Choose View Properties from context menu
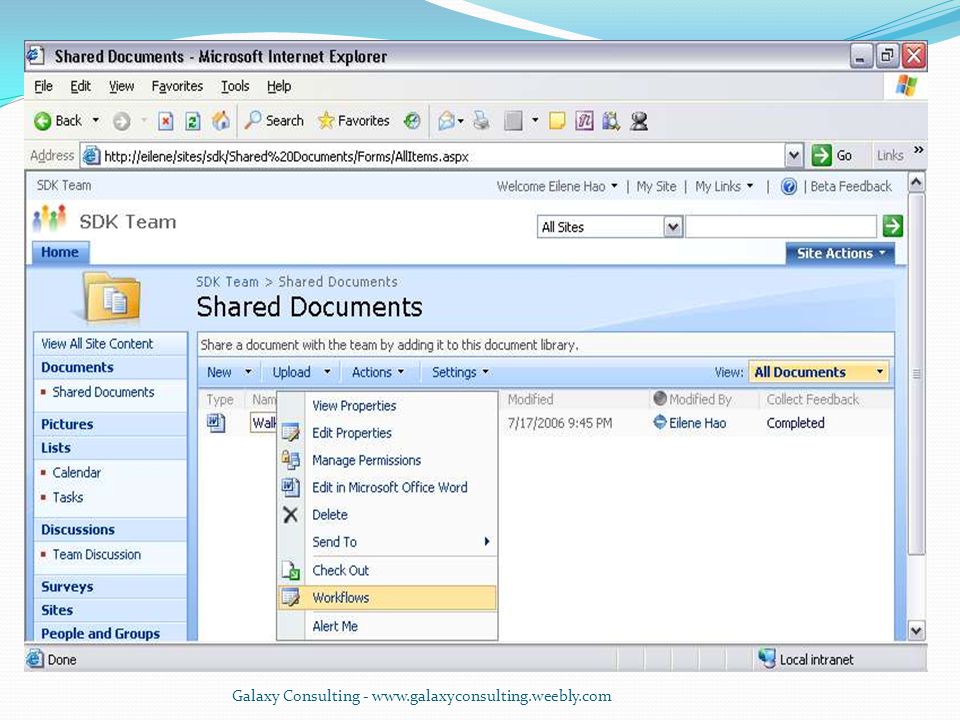Screen dimensions: 960x720 point(387,405)
